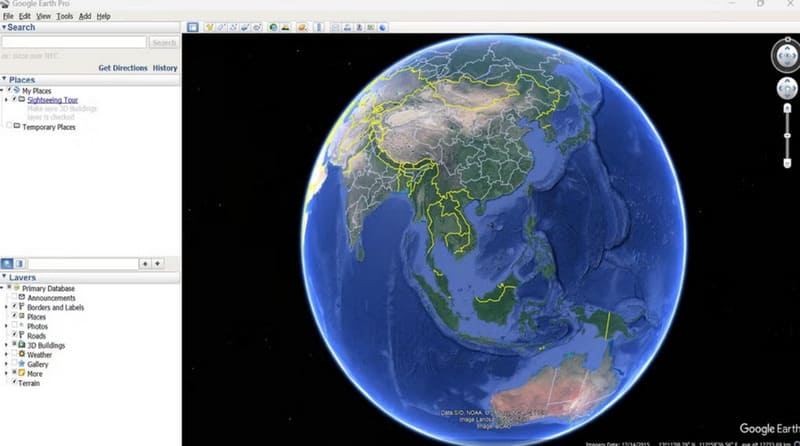The image size is (800, 446).
Task: Open the Tools menu
Action: 64,17
